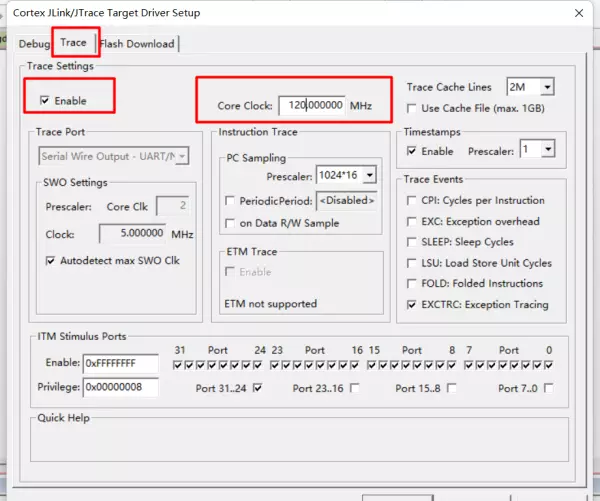This screenshot has height=501, width=600.
Task: Switch to the Debug tab
Action: tap(34, 44)
